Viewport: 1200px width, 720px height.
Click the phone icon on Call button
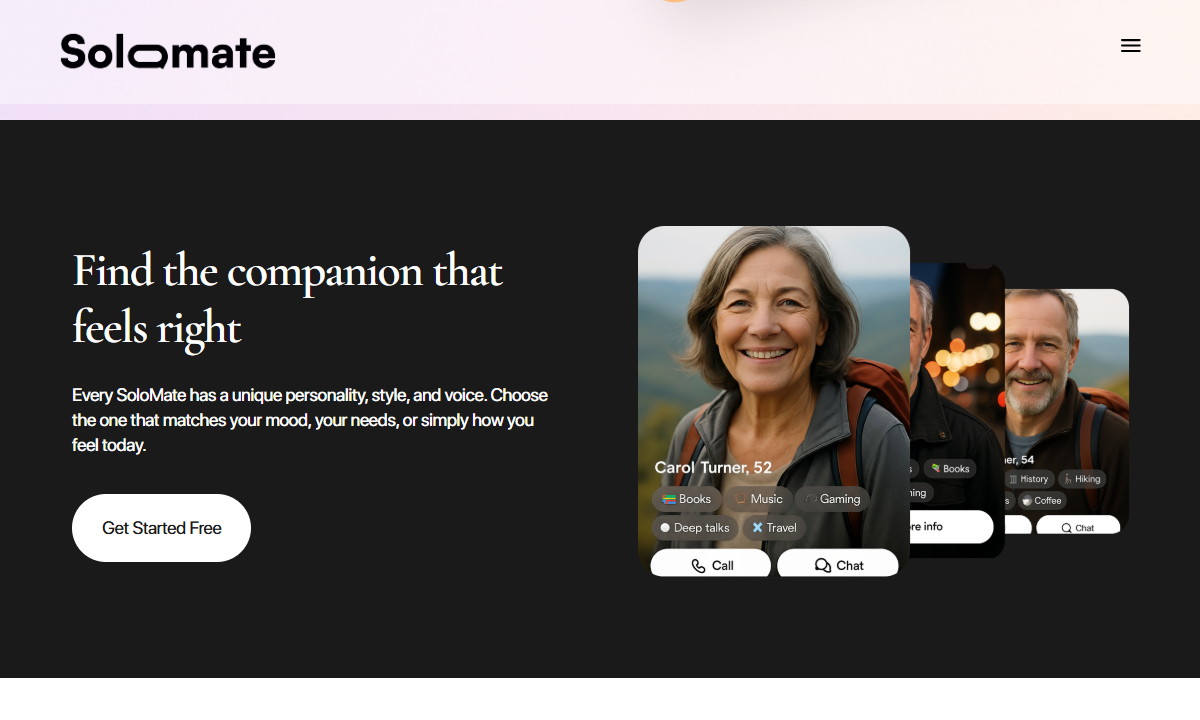tap(698, 566)
